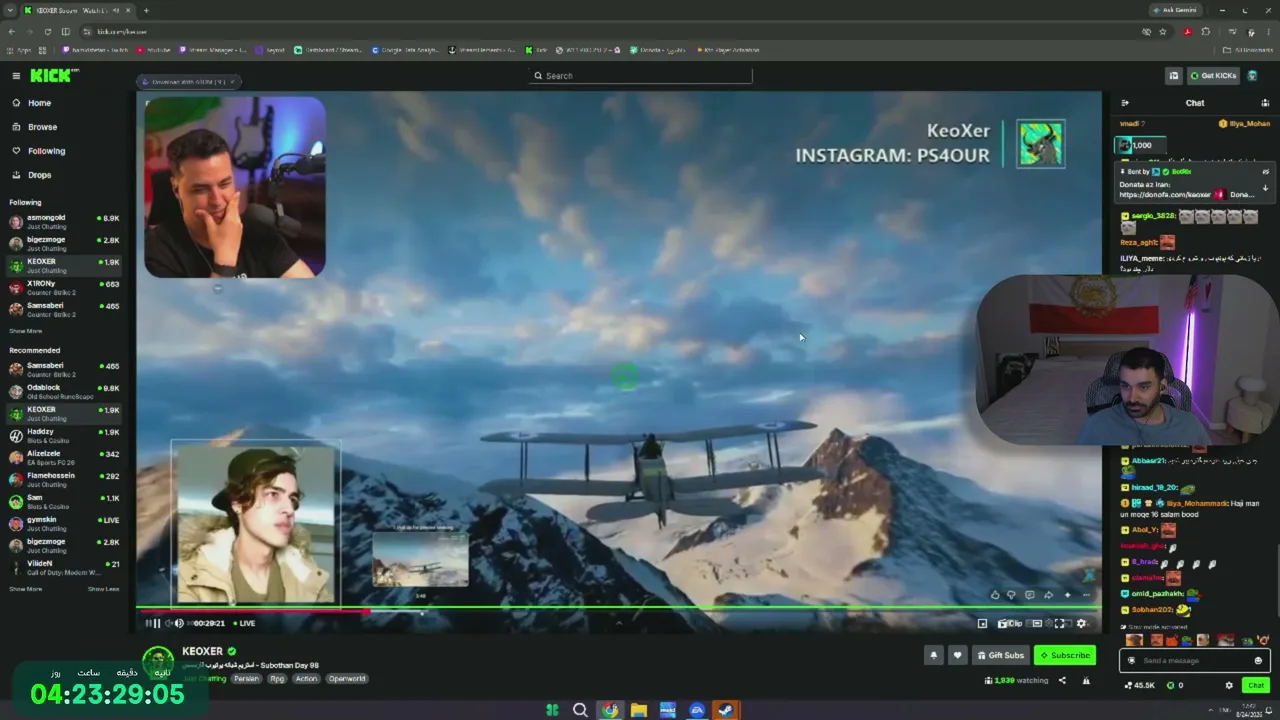The height and width of the screenshot is (720, 1280).
Task: Subscribe to KEOXER channel
Action: tap(1065, 655)
